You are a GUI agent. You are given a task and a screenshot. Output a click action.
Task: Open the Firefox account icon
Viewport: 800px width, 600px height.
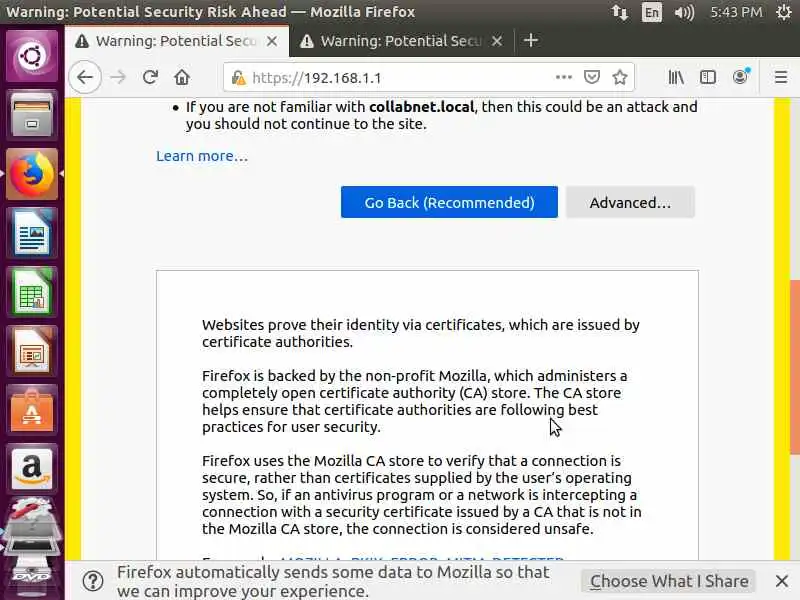(741, 77)
